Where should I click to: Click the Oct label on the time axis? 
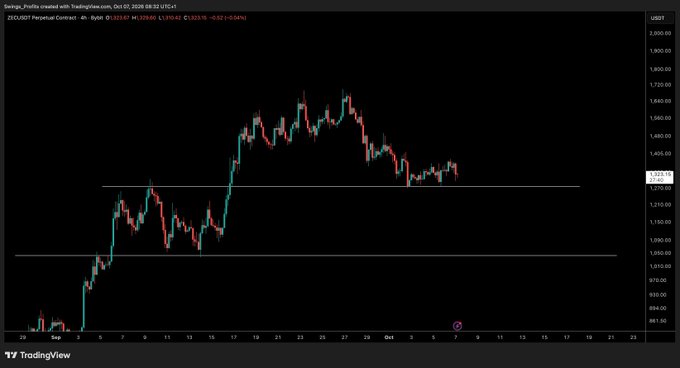(389, 337)
